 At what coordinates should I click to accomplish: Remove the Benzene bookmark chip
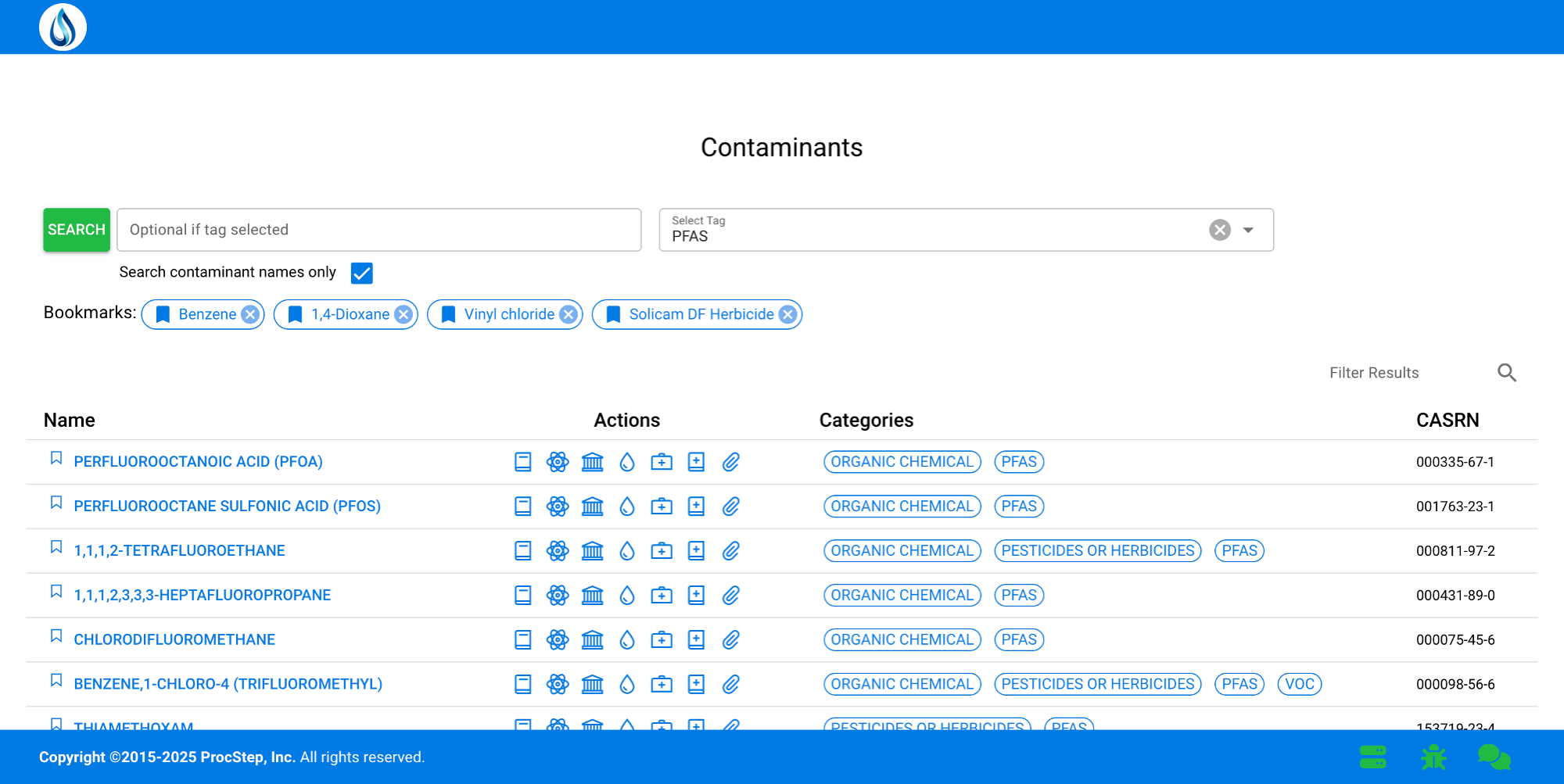click(x=250, y=314)
